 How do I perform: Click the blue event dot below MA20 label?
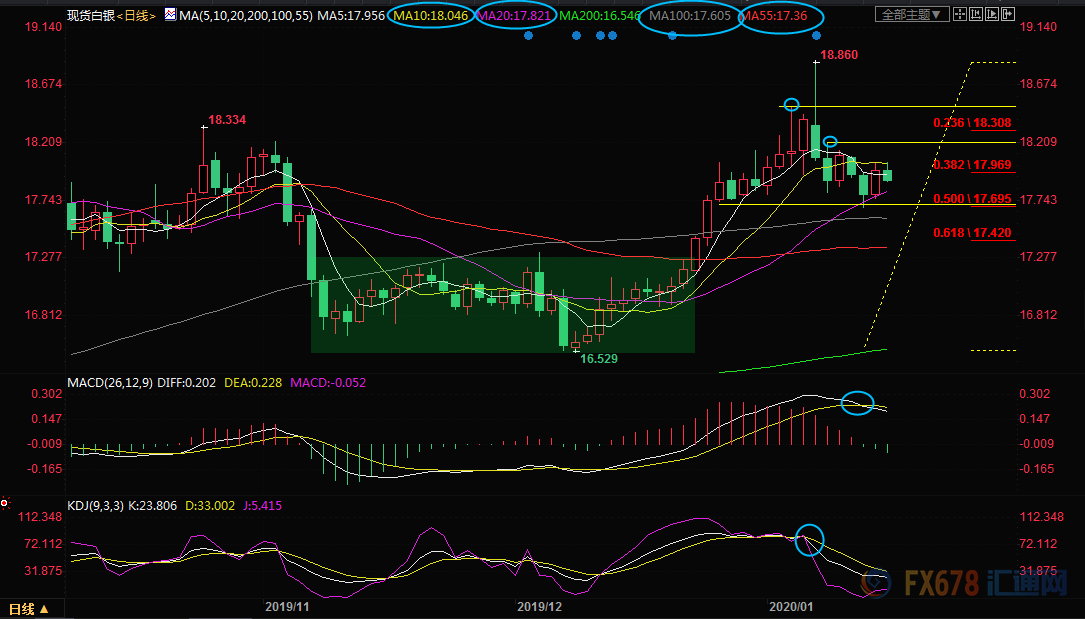[528, 36]
